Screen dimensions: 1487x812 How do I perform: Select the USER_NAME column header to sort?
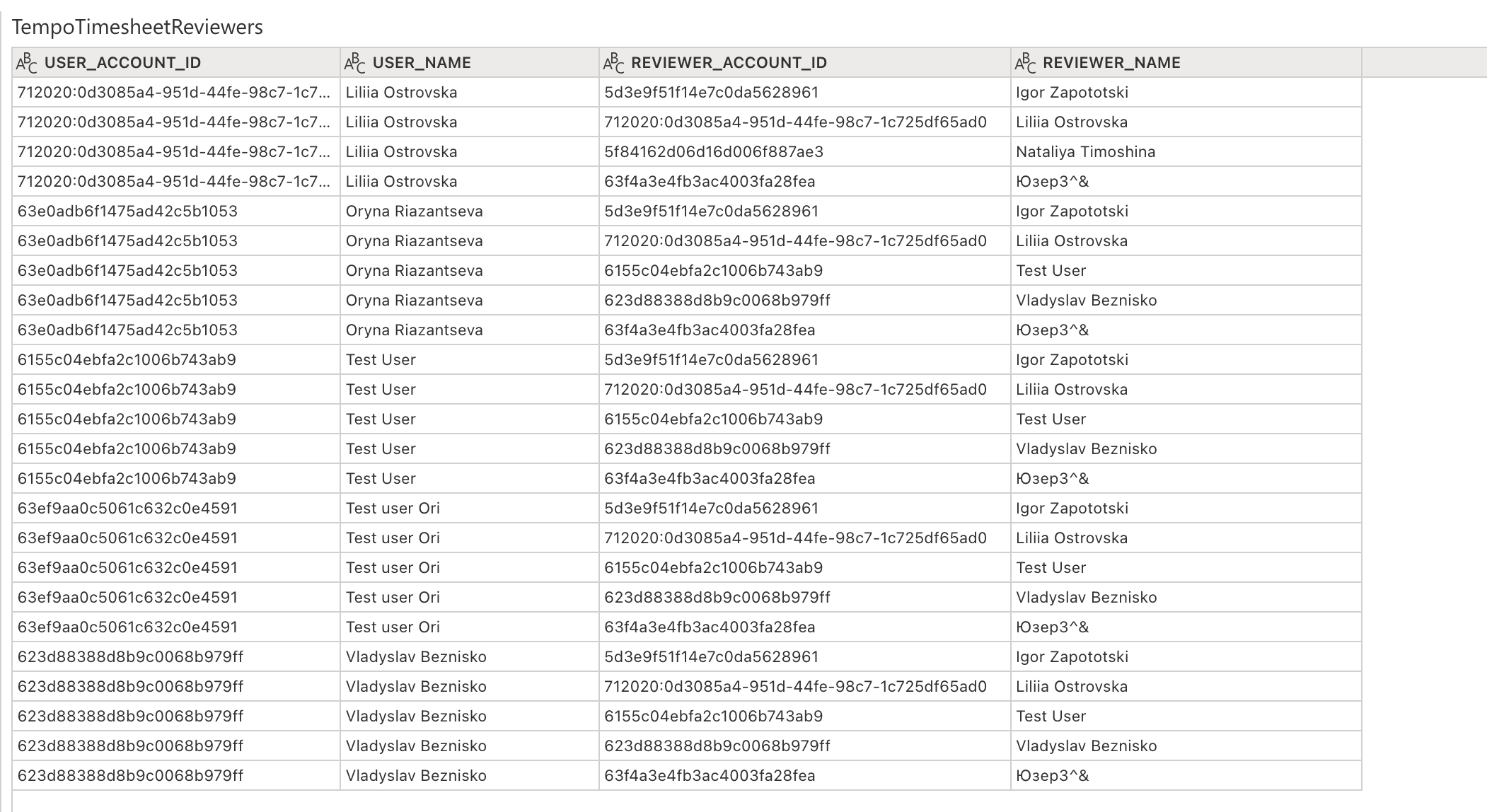(x=421, y=62)
